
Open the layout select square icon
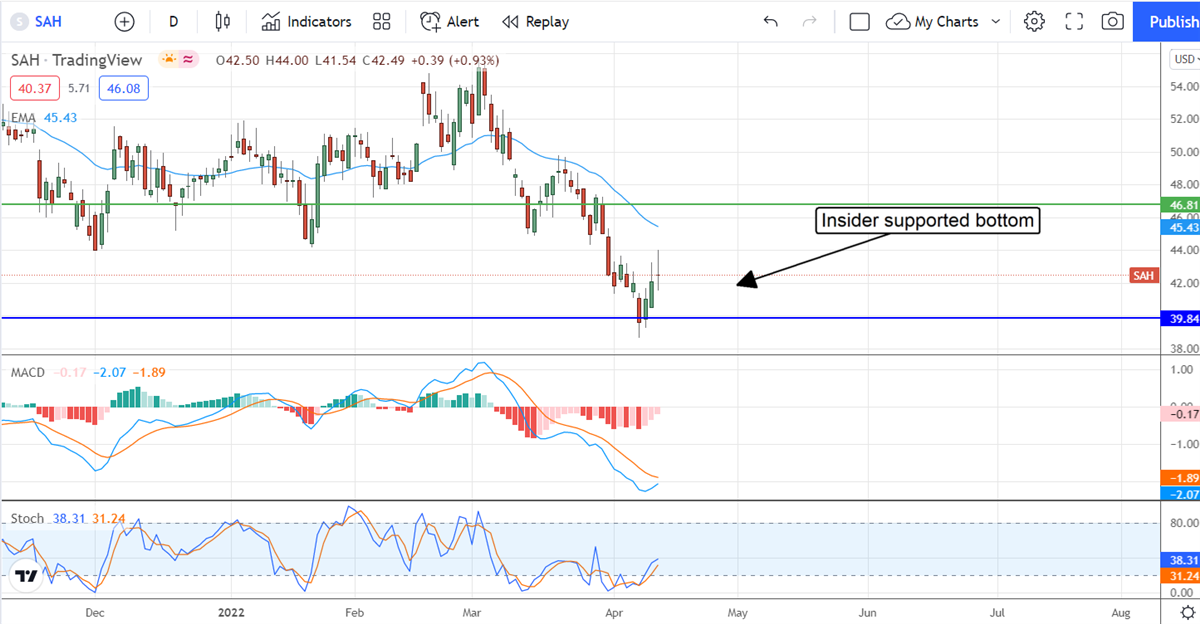(x=859, y=21)
